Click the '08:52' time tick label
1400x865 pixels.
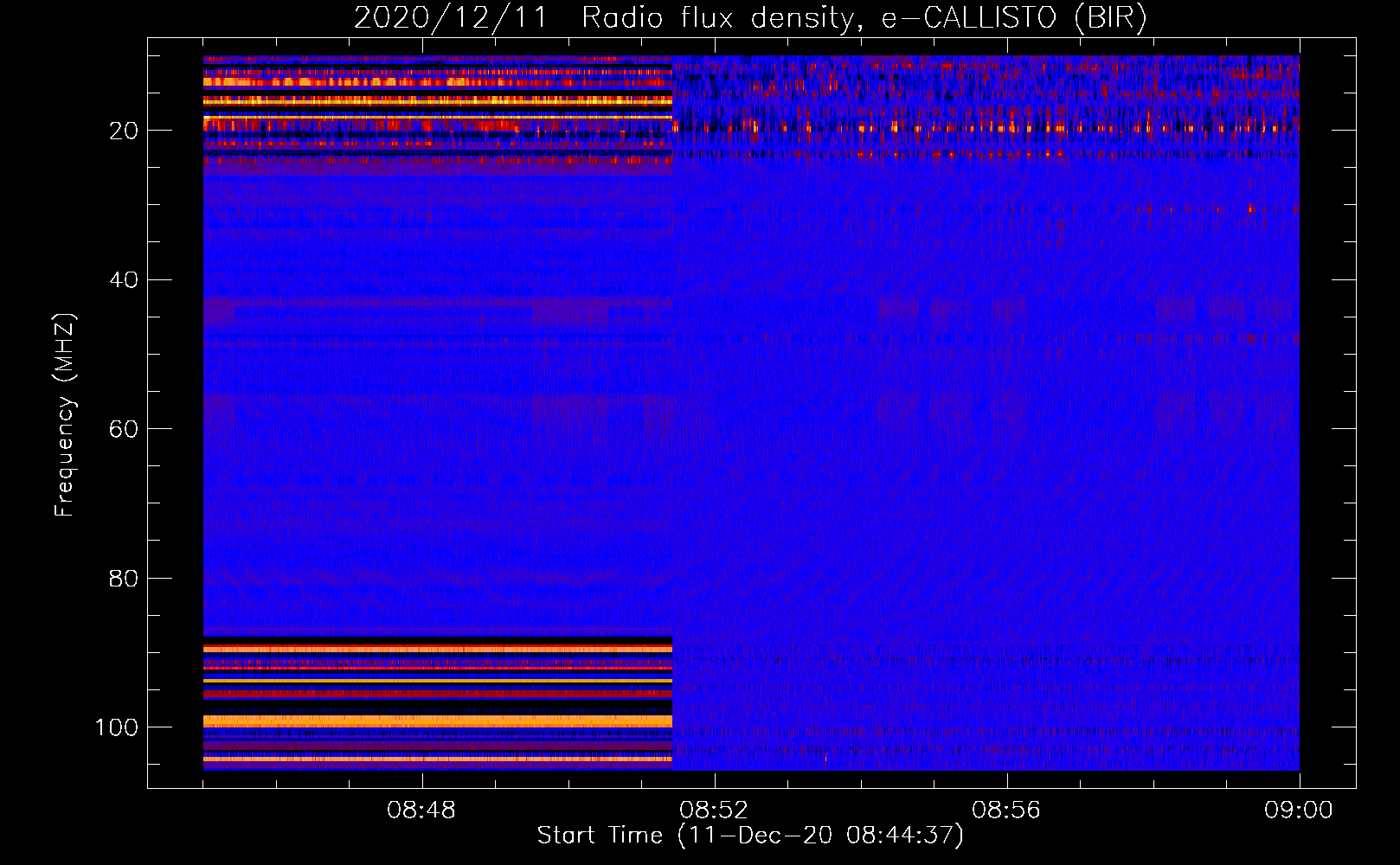714,811
